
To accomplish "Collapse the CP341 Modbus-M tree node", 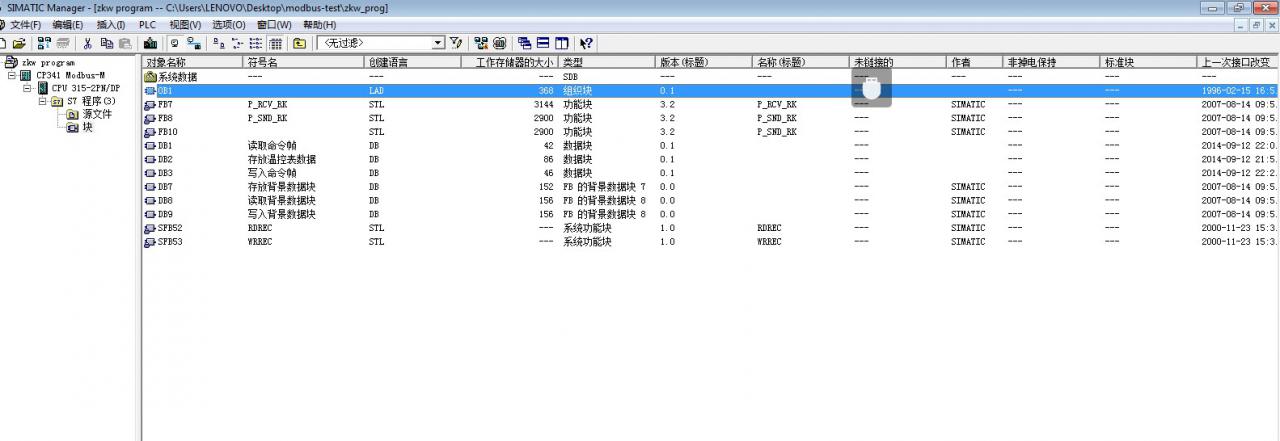I will (12, 75).
